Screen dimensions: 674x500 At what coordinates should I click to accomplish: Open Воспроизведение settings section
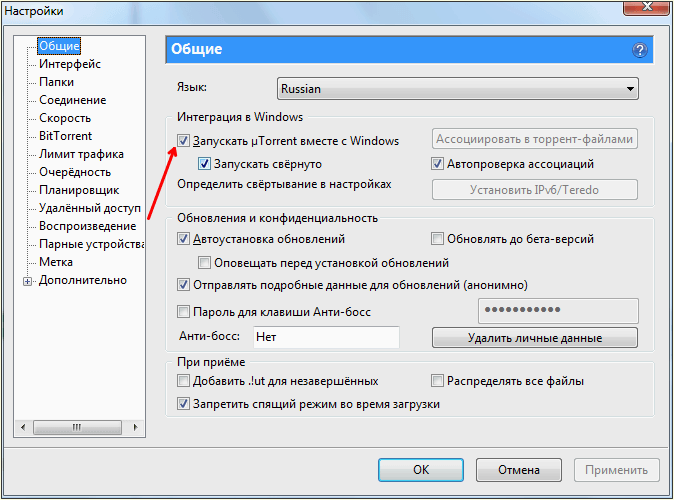pos(87,227)
